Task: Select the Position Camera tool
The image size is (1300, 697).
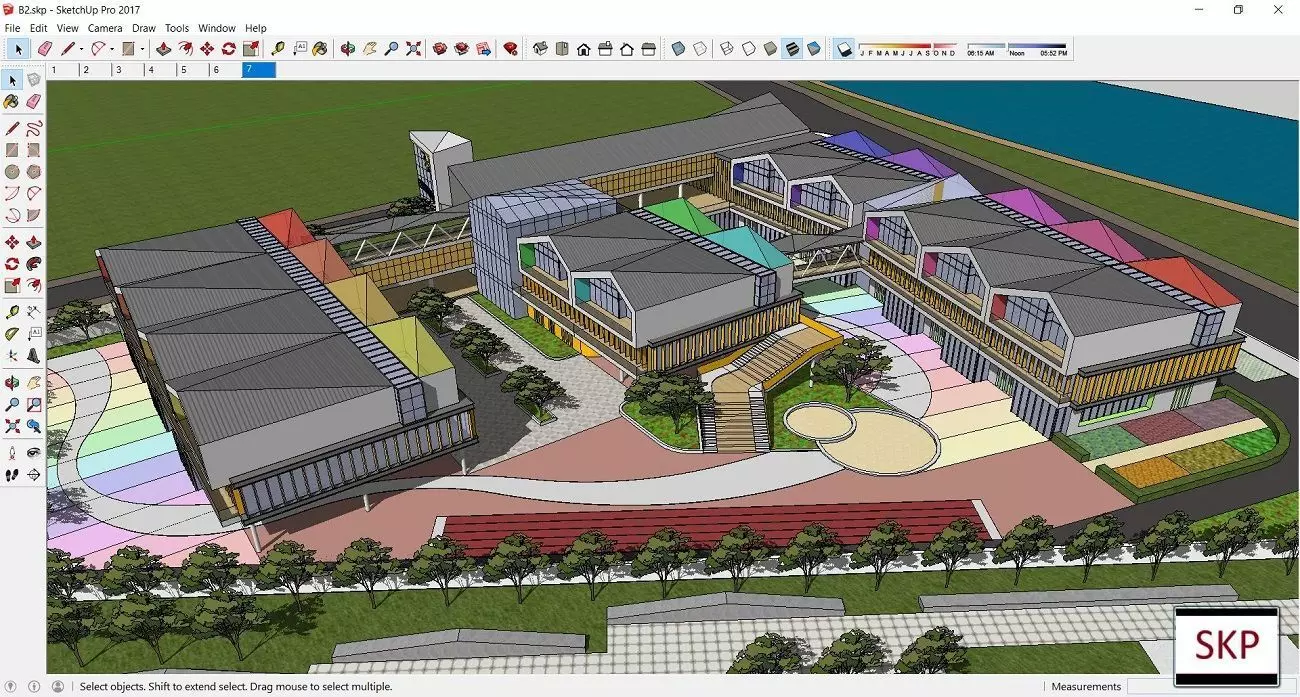Action: pyautogui.click(x=12, y=453)
